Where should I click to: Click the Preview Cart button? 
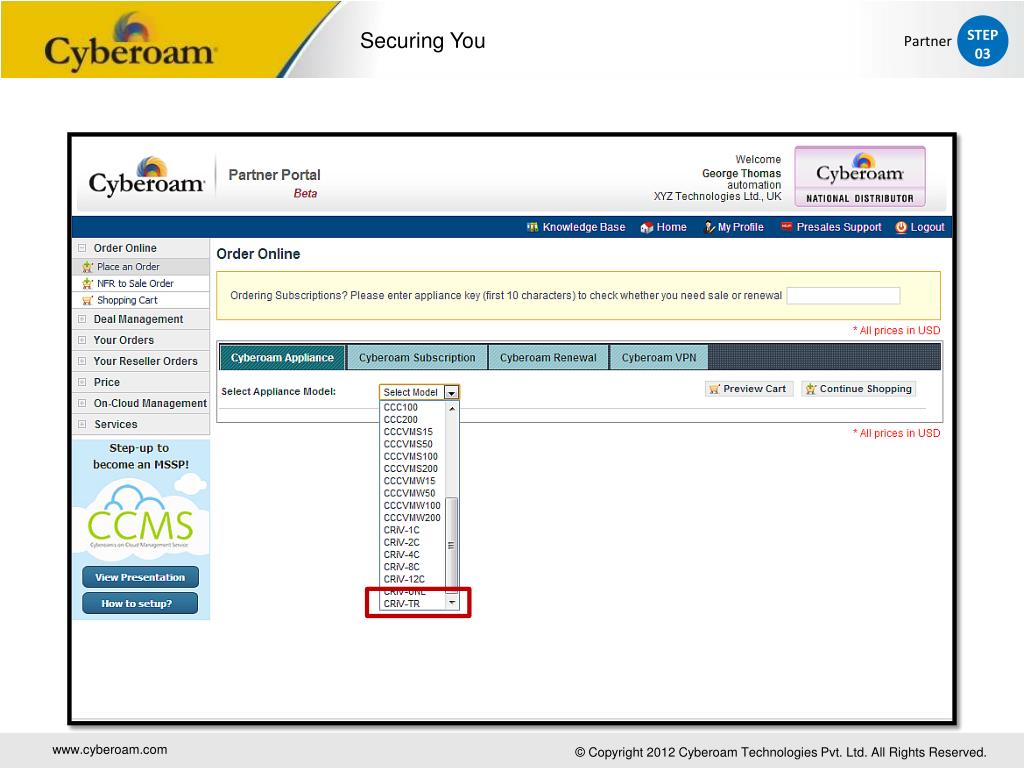coord(749,389)
